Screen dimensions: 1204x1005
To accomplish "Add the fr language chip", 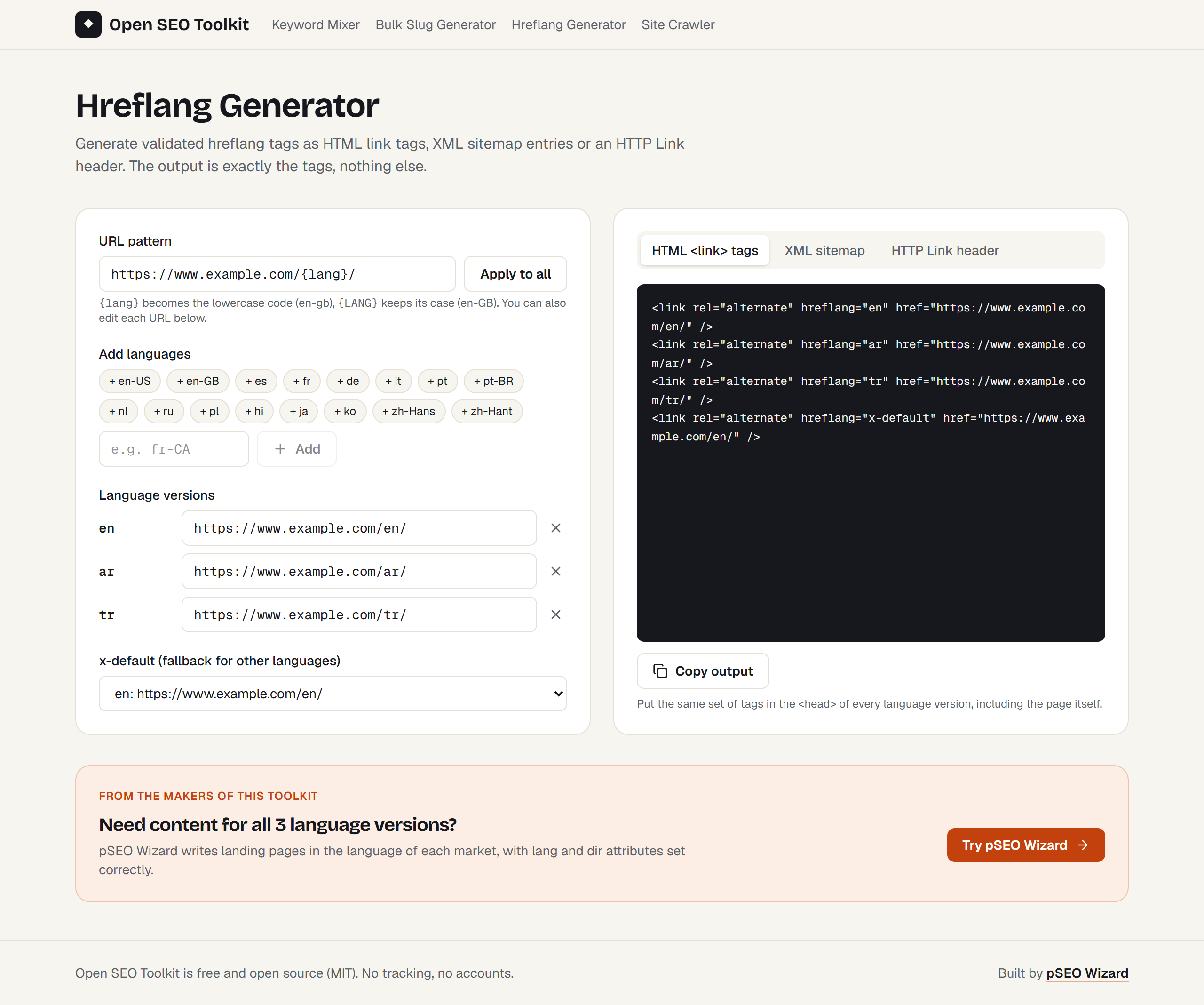I will pos(301,381).
